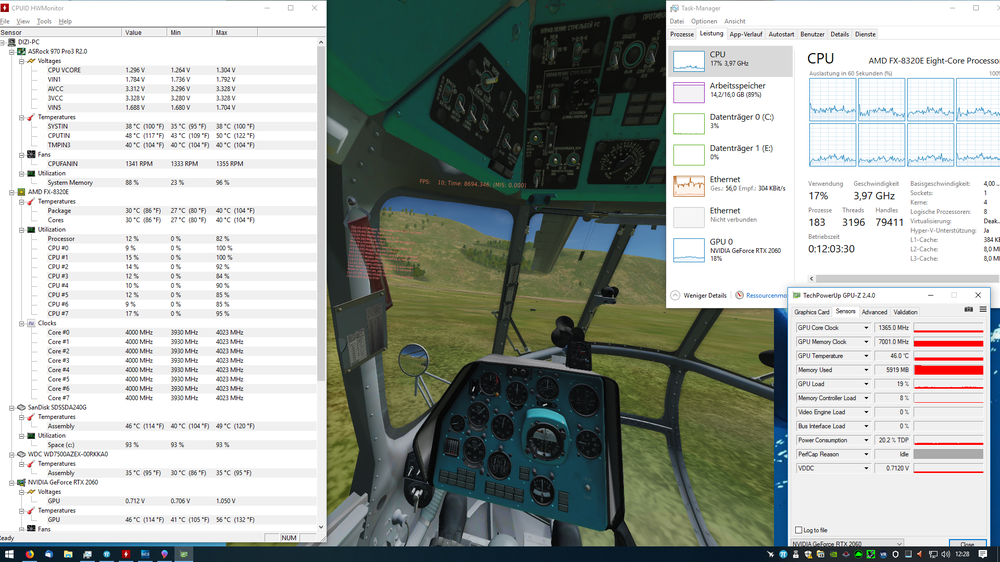Click the GPU-Z green taskbar icon
Image resolution: width=1000 pixels, height=562 pixels.
point(184,554)
